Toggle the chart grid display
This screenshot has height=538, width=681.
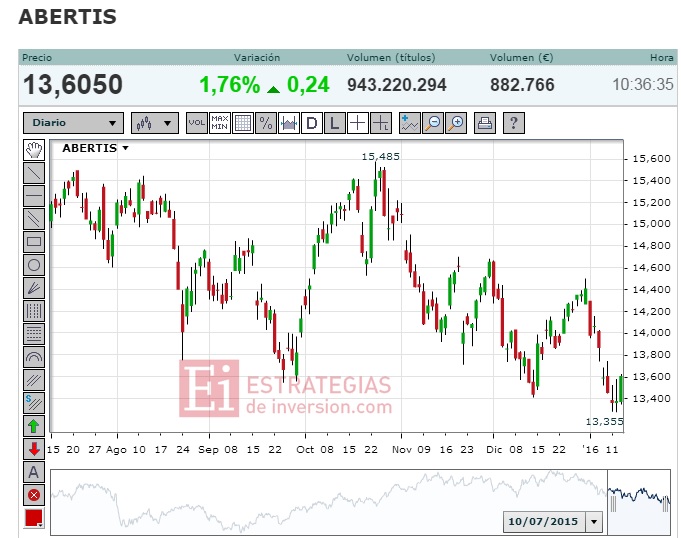point(242,123)
